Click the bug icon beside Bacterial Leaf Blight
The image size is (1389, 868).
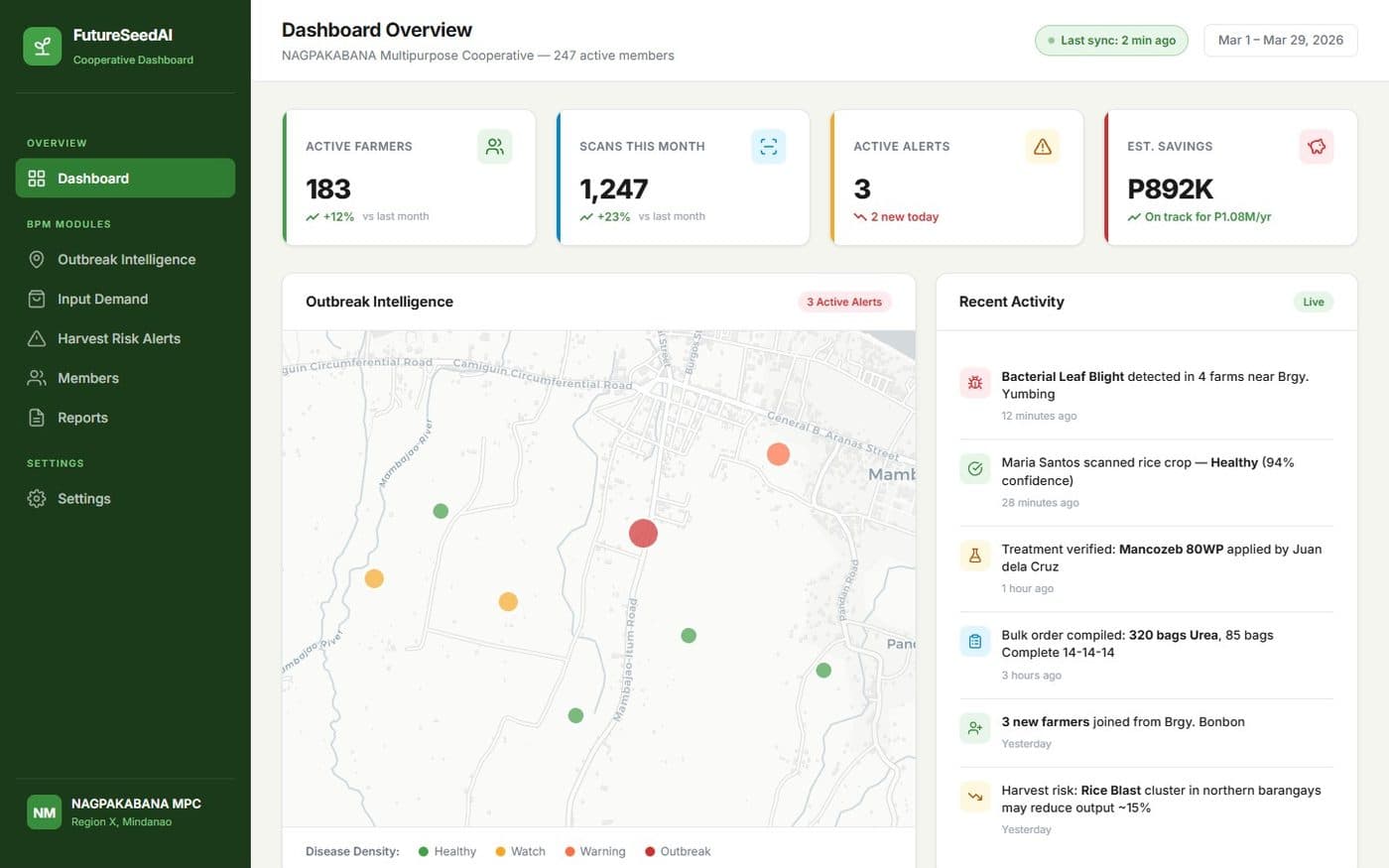tap(975, 383)
